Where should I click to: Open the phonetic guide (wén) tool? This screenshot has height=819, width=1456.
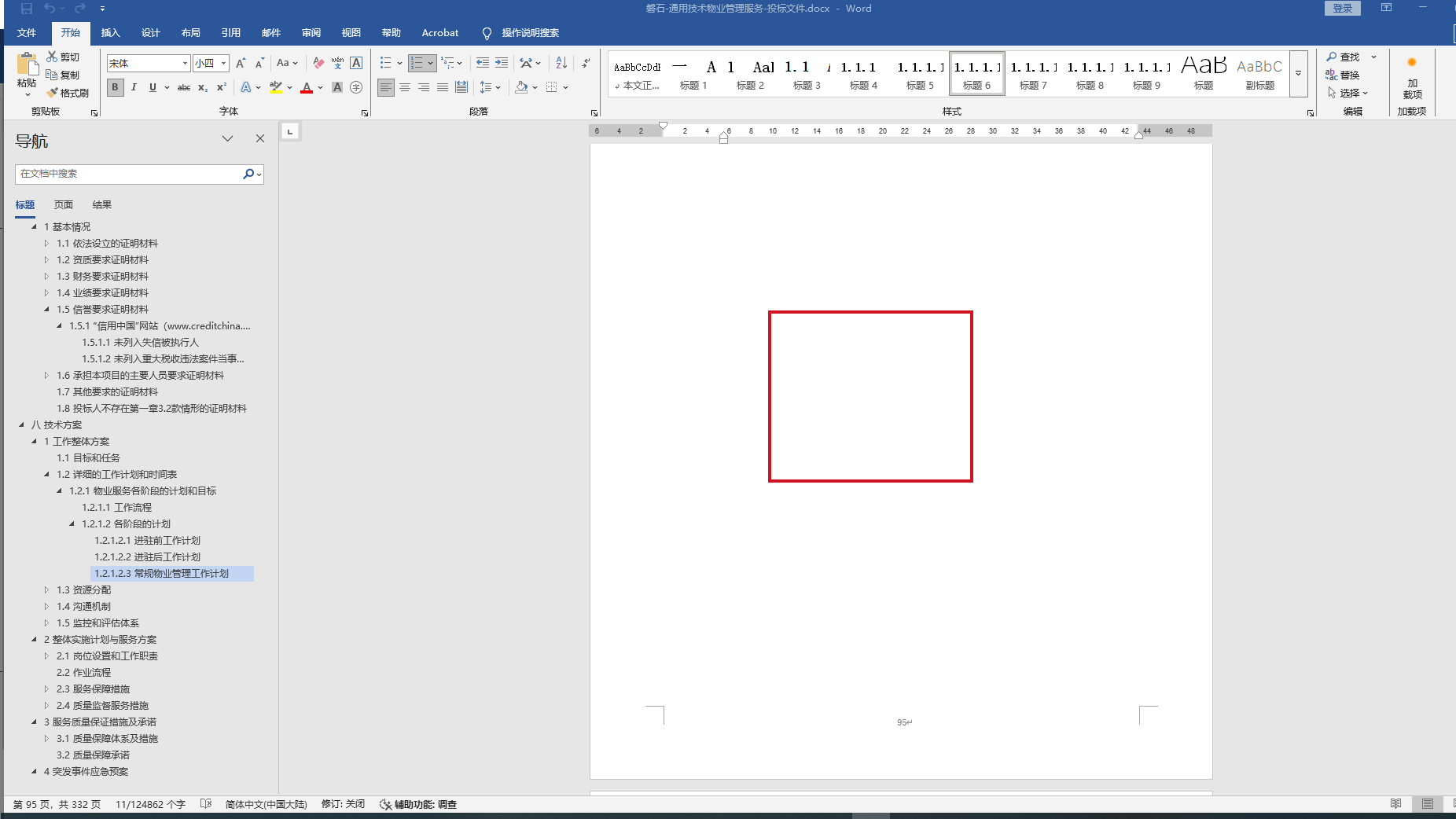point(337,63)
